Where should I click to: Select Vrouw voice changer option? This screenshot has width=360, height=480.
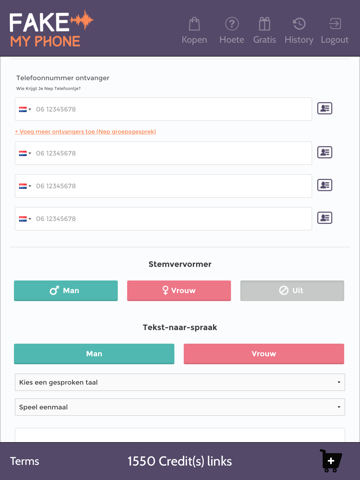point(179,291)
